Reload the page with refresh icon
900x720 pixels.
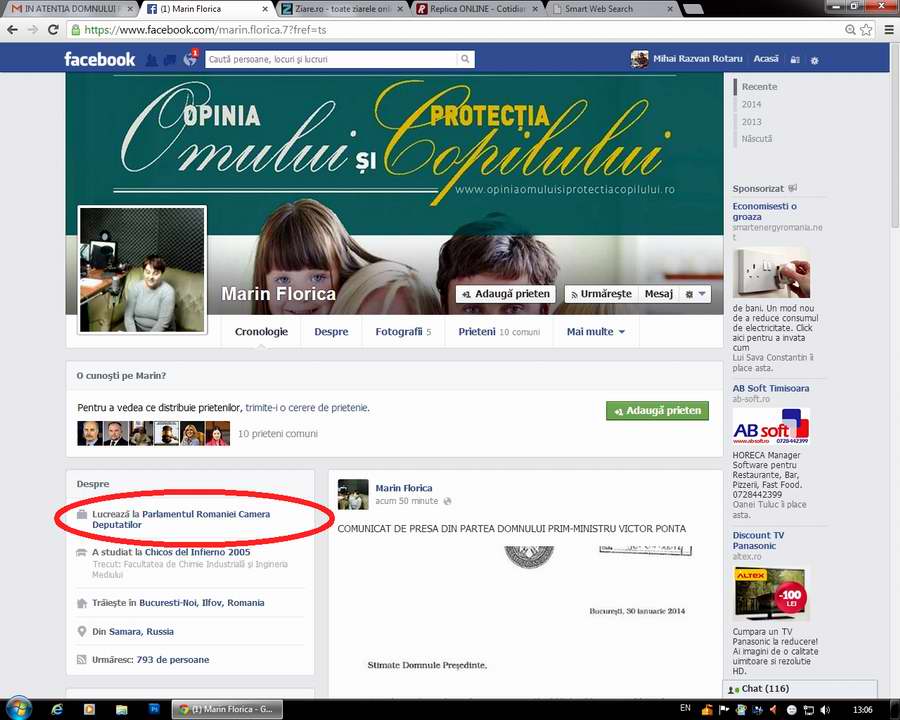pyautogui.click(x=53, y=29)
